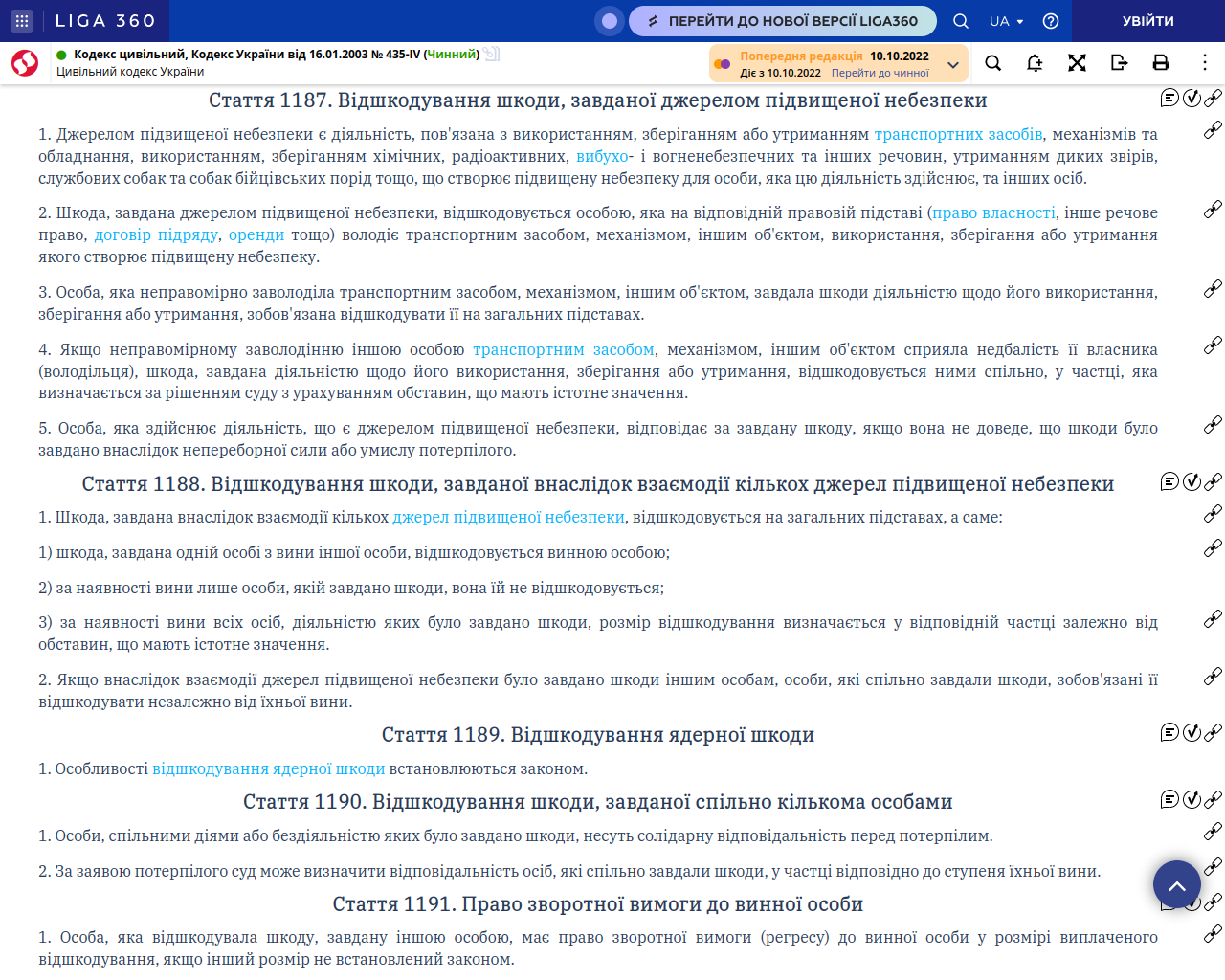This screenshot has width=1225, height=980.
Task: Open the 'джерел підвищеної небезпеки' link
Action: [508, 517]
